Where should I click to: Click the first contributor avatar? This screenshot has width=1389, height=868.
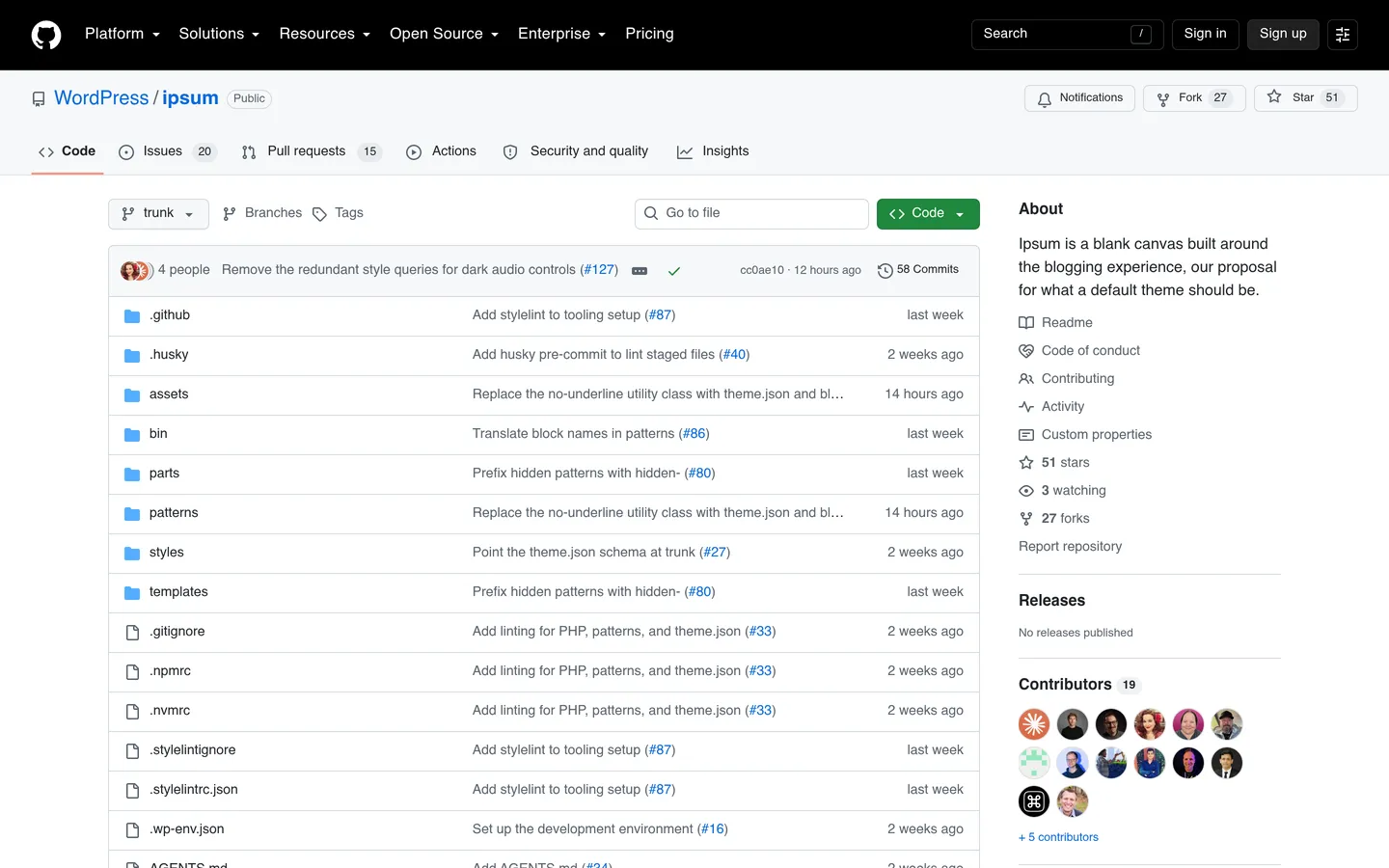[x=1034, y=724]
